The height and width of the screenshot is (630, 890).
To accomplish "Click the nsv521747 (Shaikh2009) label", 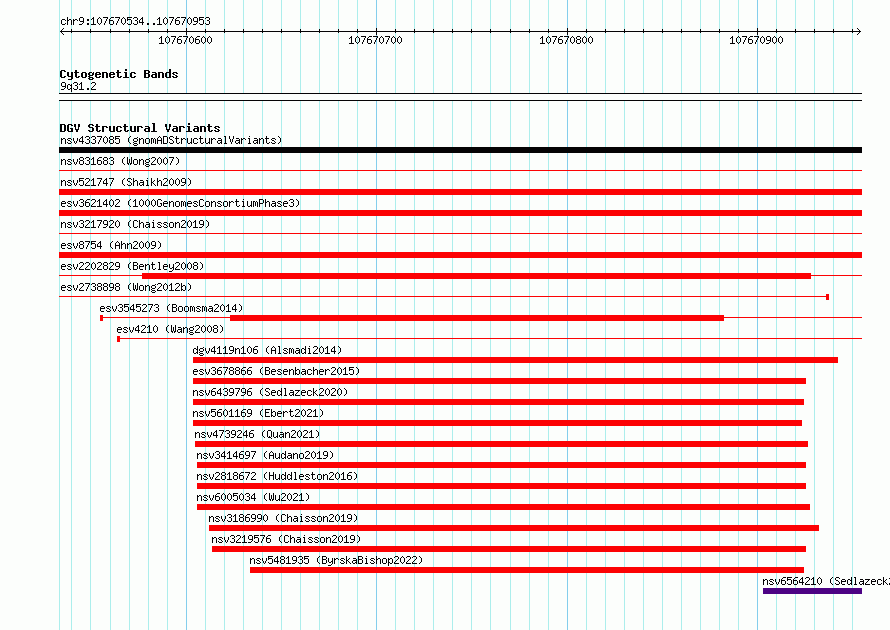I will (x=126, y=182).
